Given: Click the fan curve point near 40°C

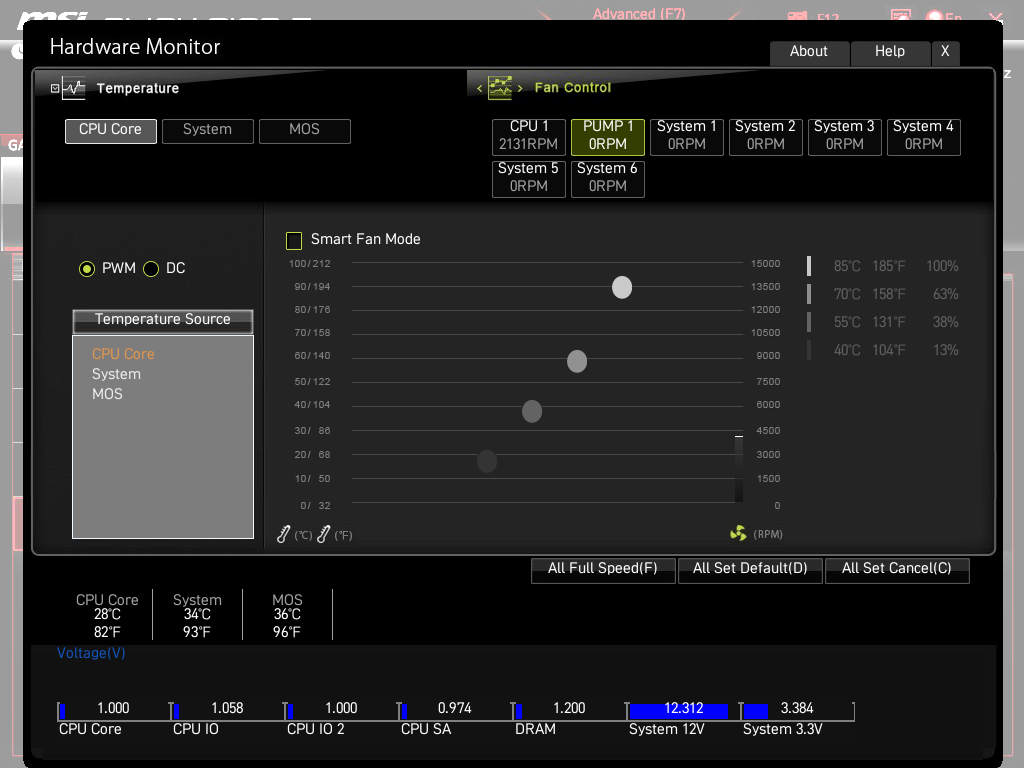Looking at the screenshot, I should click(532, 411).
